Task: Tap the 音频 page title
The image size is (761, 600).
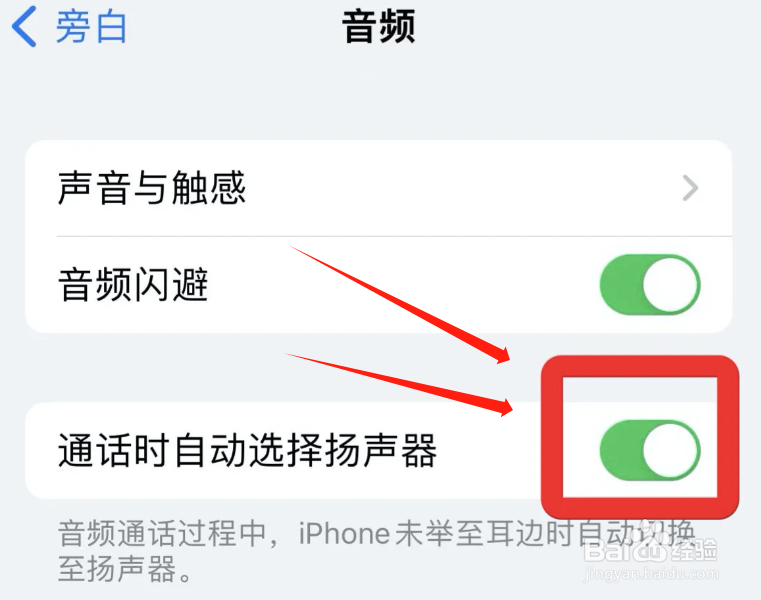Action: click(379, 27)
